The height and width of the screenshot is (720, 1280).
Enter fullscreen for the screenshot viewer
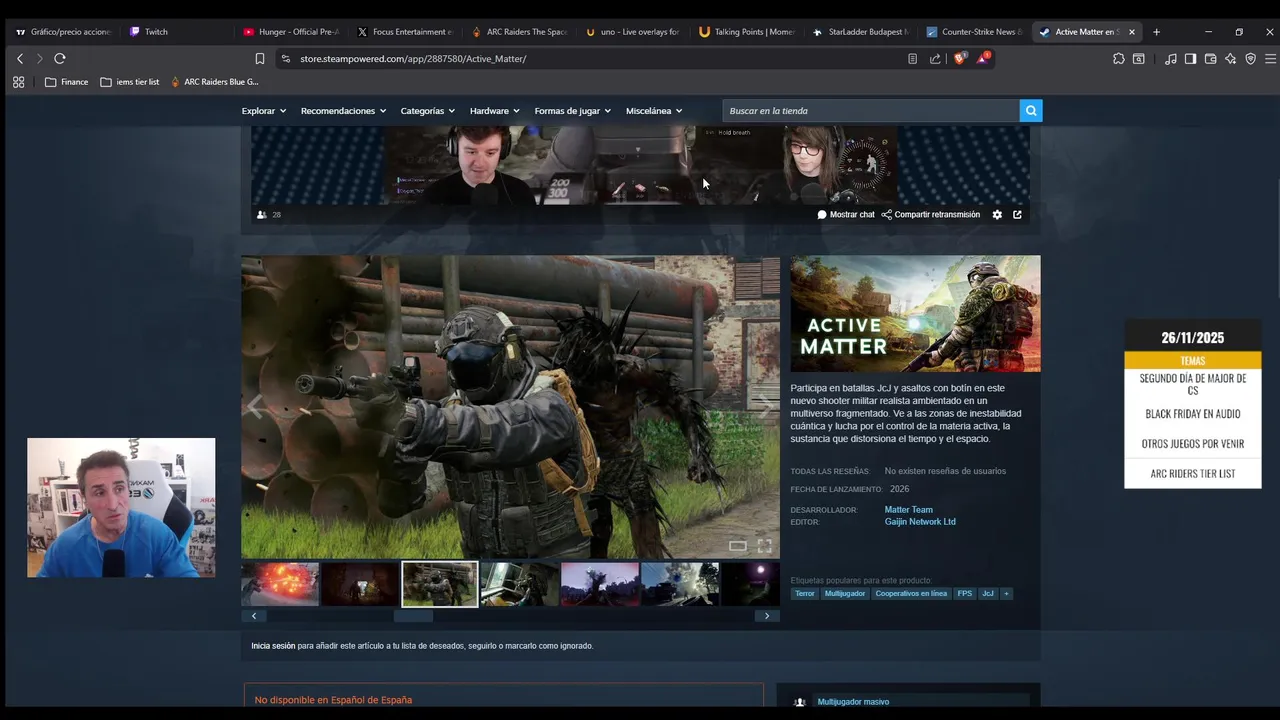tap(764, 546)
